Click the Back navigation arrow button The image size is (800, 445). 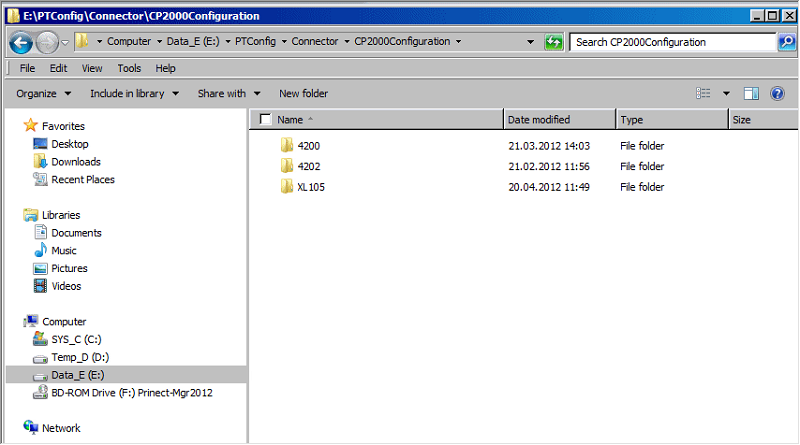(x=21, y=42)
